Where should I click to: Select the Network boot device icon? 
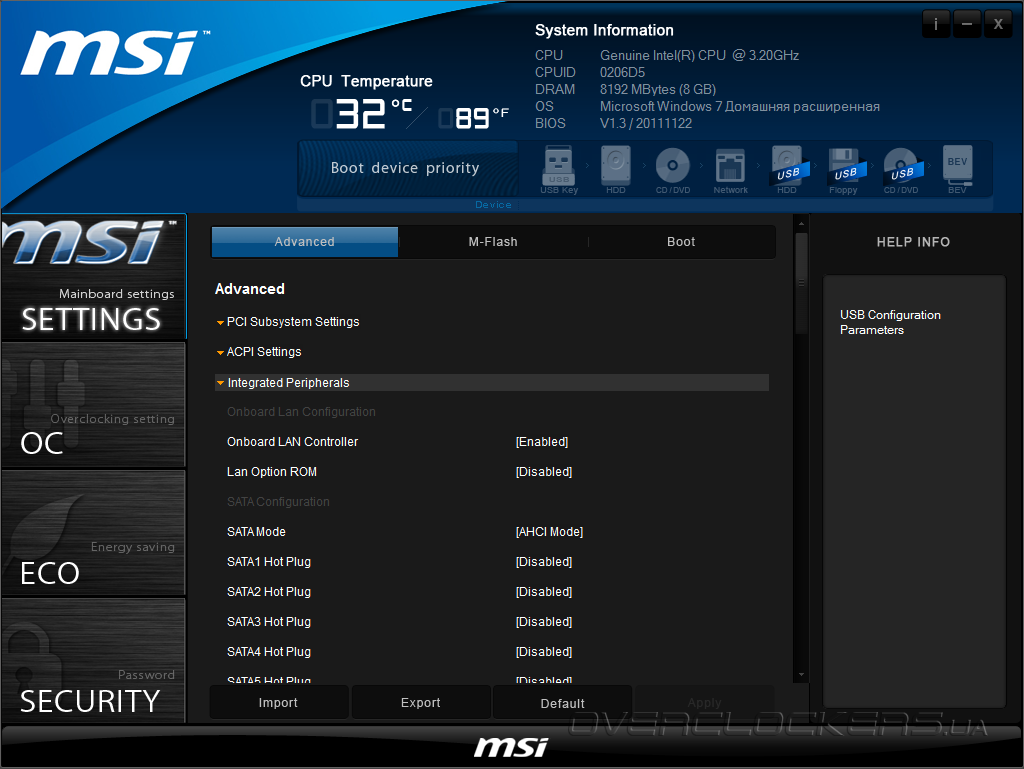click(x=730, y=170)
